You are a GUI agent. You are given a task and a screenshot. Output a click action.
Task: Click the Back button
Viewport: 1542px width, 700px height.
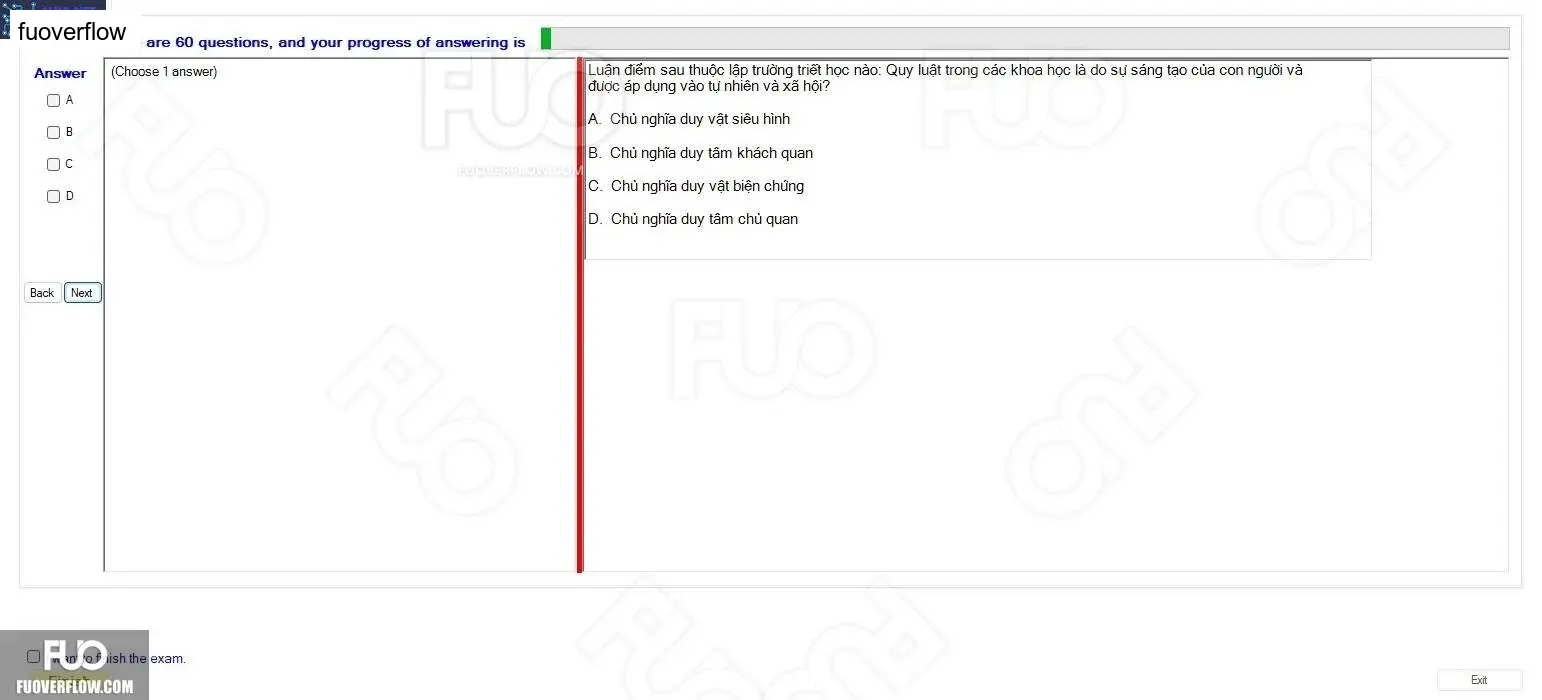[x=42, y=293]
